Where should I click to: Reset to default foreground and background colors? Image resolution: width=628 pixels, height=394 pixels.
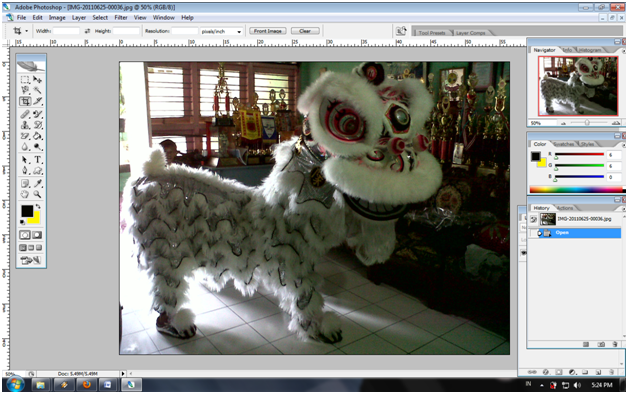click(22, 222)
